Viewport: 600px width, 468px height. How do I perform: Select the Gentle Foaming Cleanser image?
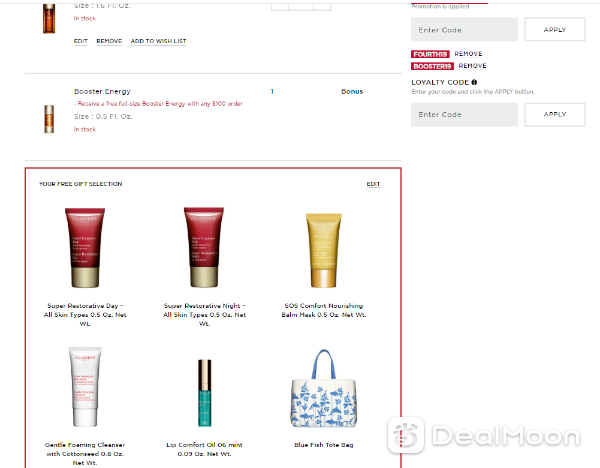pos(85,387)
